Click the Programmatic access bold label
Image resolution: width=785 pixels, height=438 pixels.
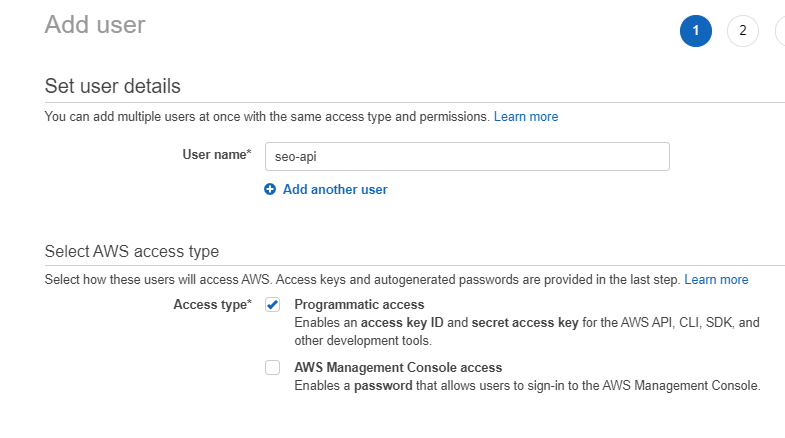click(359, 304)
